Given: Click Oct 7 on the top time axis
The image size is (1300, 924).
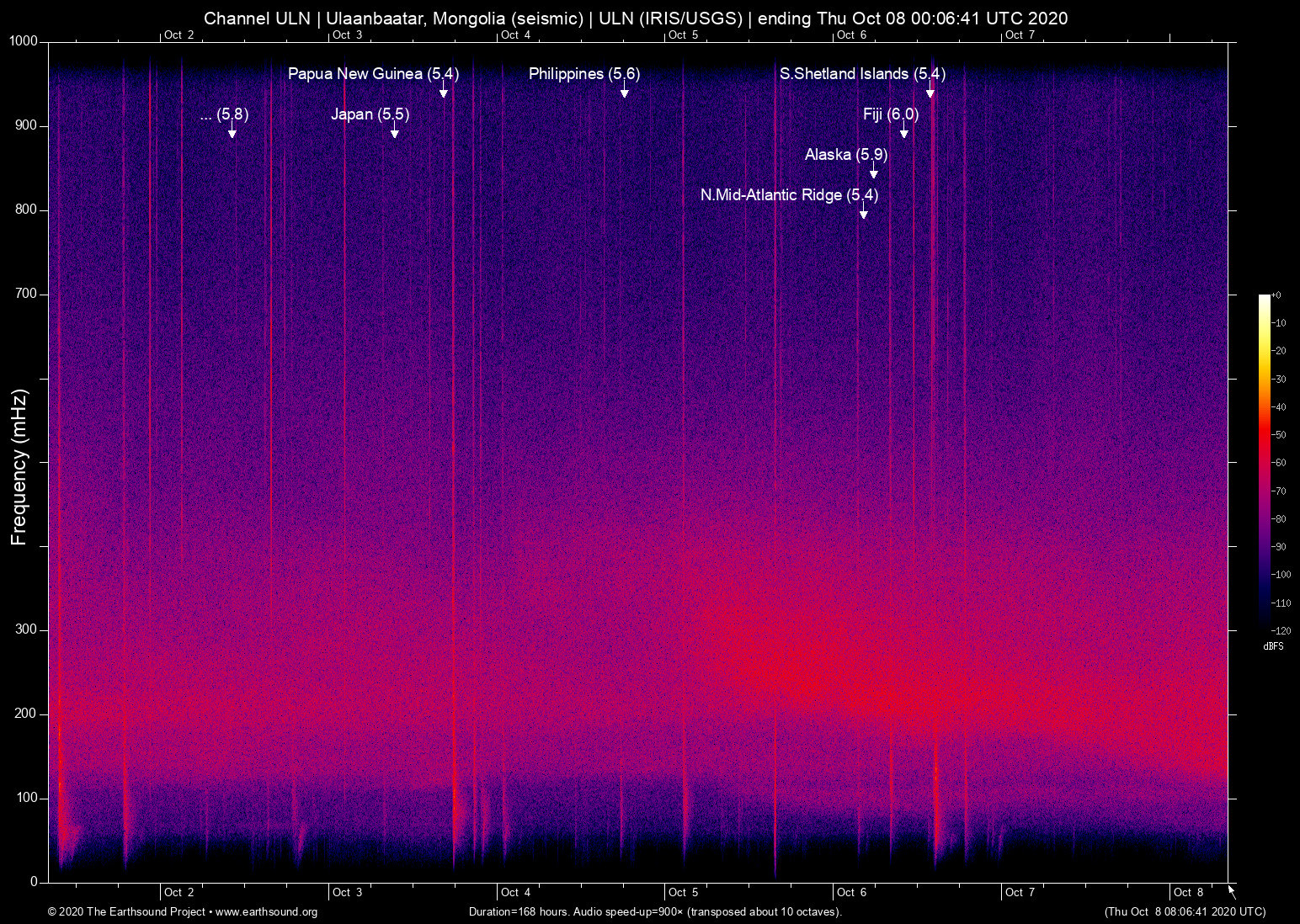Looking at the screenshot, I should coord(1020,35).
